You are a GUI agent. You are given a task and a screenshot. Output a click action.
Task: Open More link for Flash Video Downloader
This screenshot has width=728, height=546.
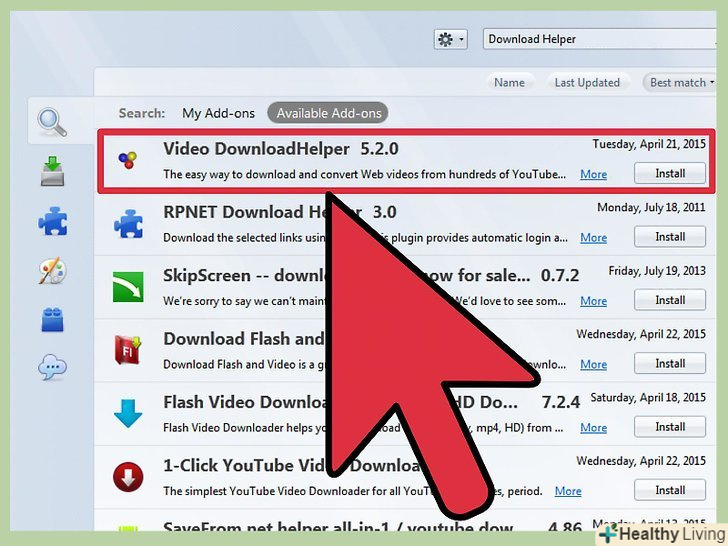pos(593,428)
